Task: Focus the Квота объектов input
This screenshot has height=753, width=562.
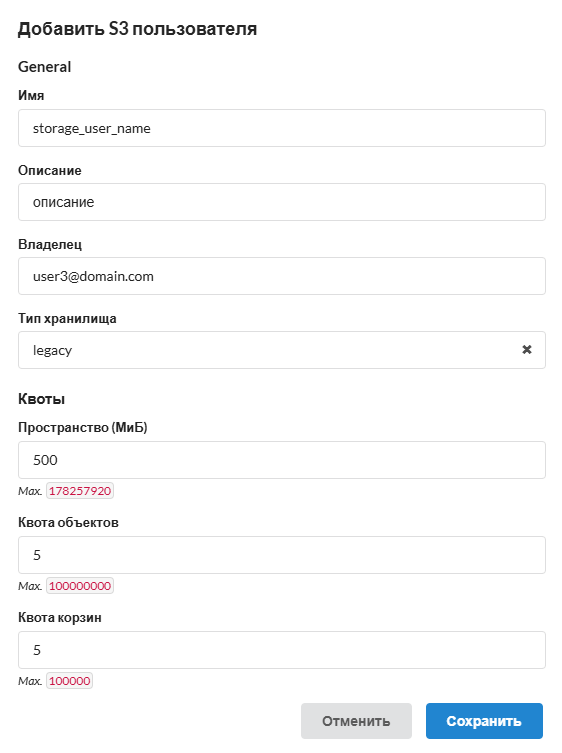Action: [x=281, y=555]
